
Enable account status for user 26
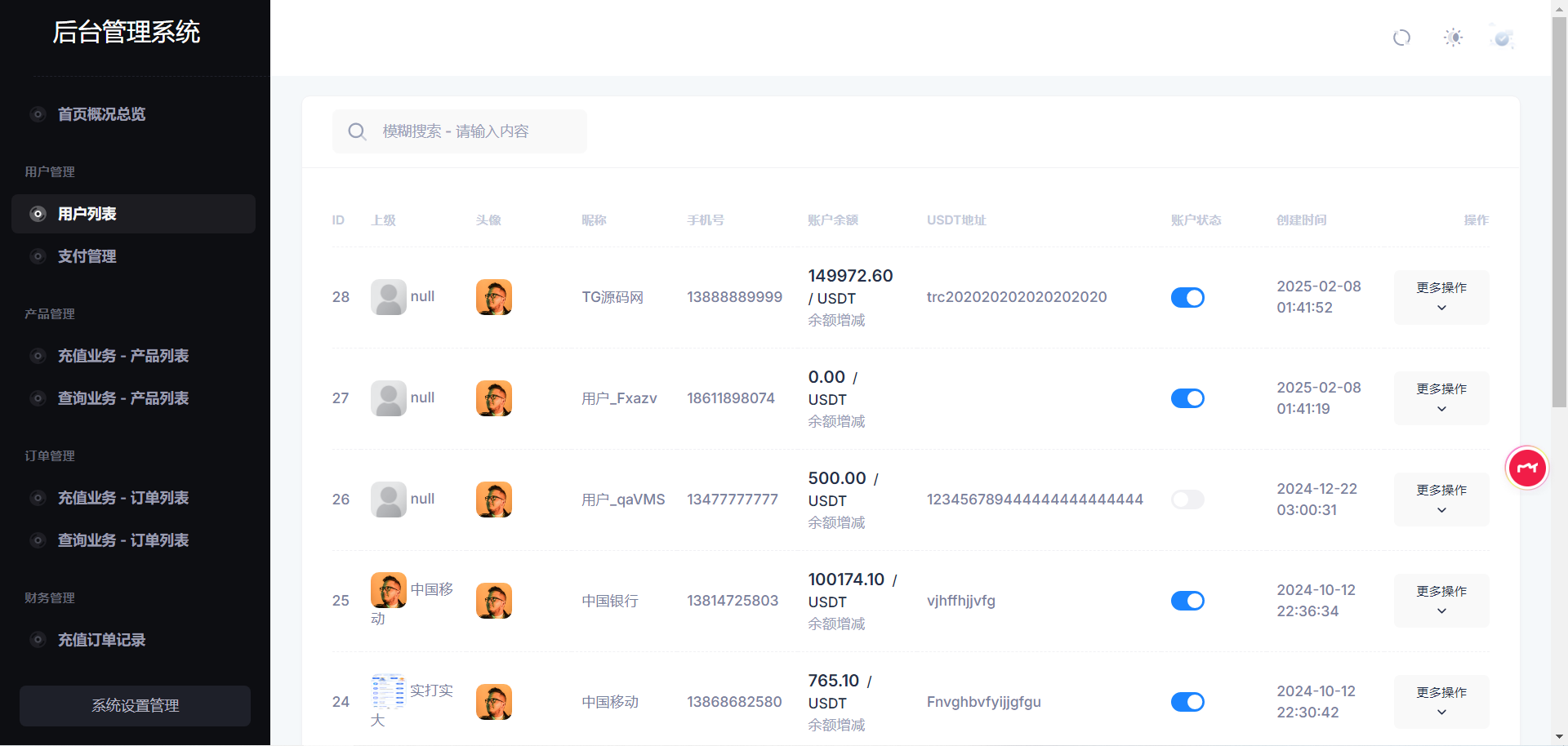point(1187,500)
